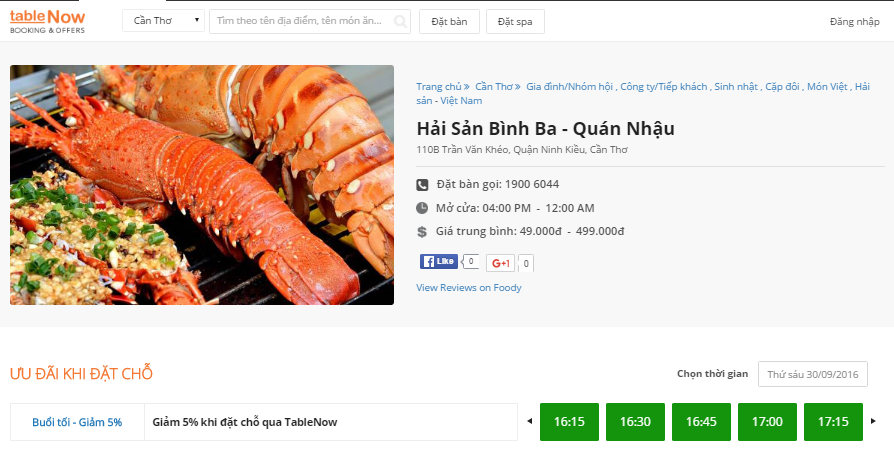Open the lobster restaurant photo
Screen dimensions: 894x449
[x=202, y=185]
